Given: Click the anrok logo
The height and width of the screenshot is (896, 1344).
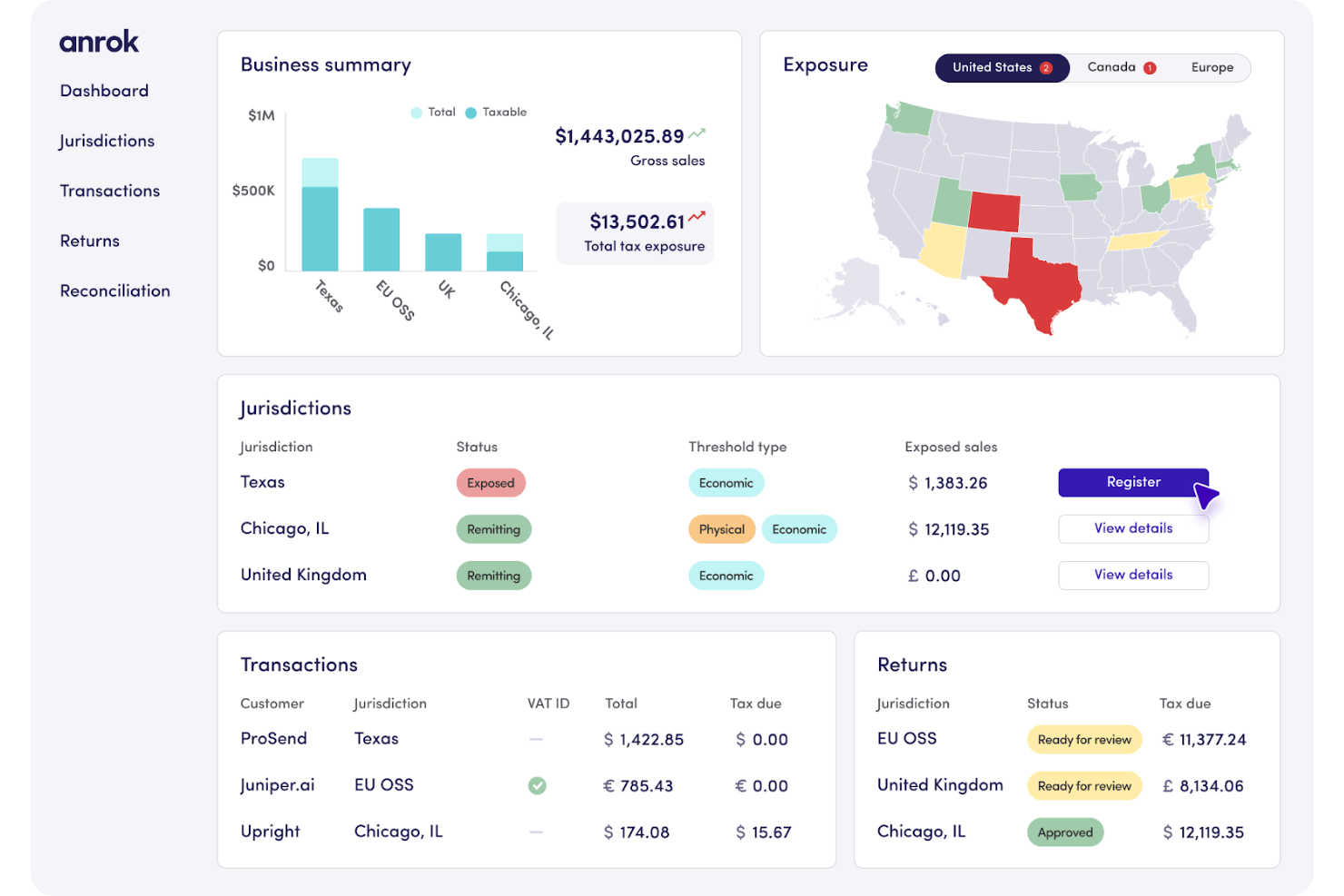Looking at the screenshot, I should click(98, 41).
